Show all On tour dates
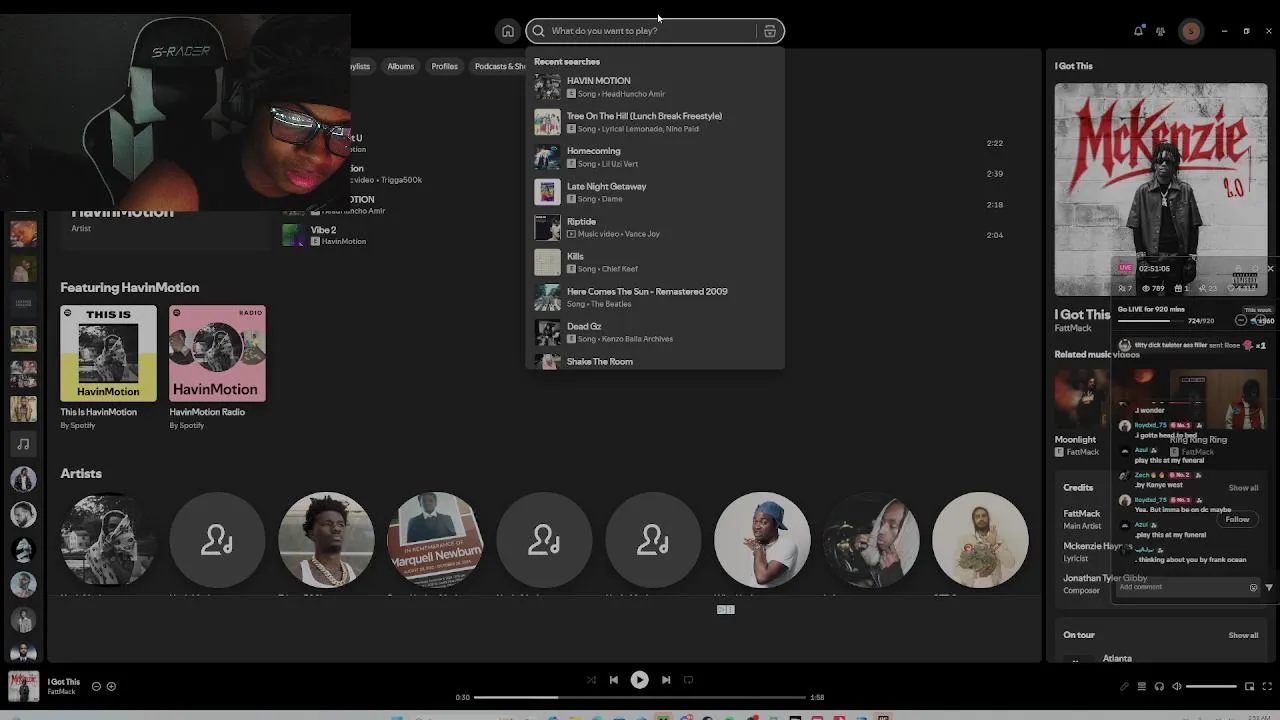Image resolution: width=1280 pixels, height=720 pixels. click(x=1243, y=635)
